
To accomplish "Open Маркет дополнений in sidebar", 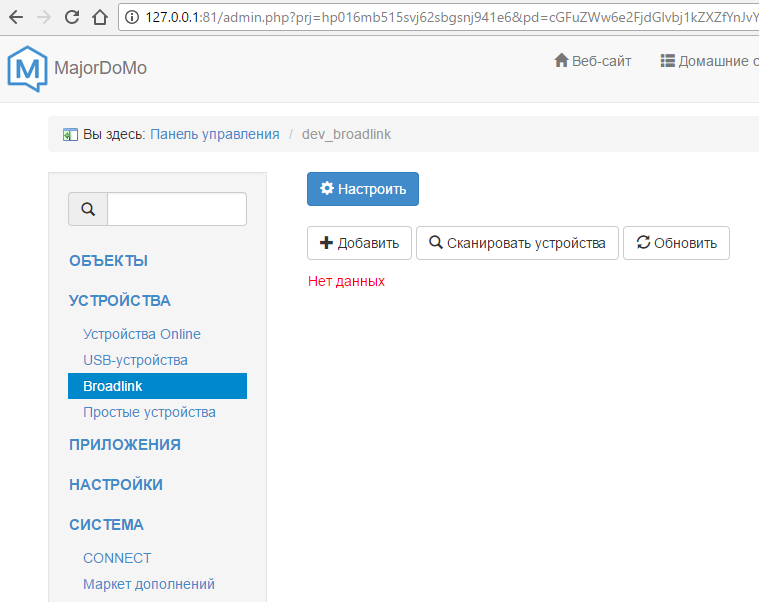I will tap(149, 584).
